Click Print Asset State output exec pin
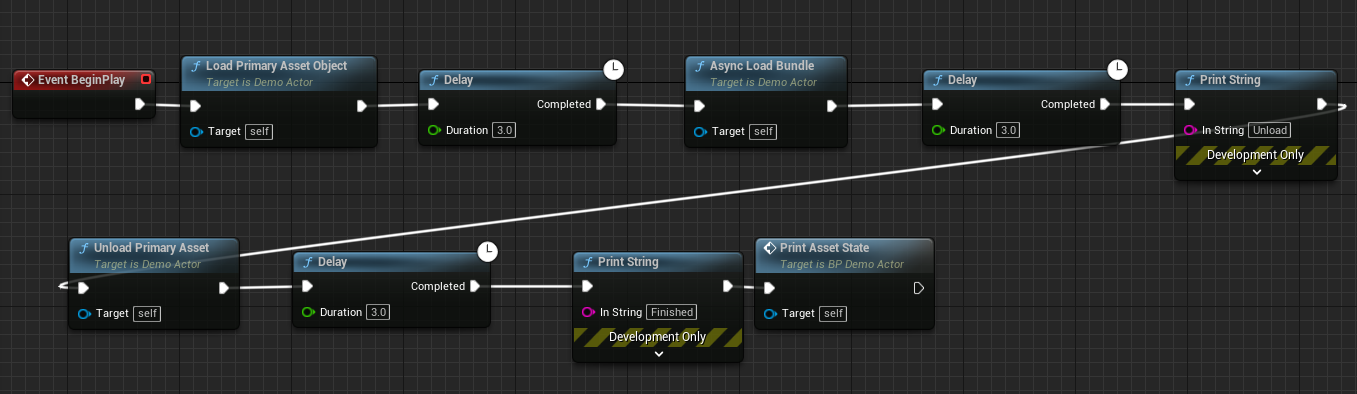 coord(919,288)
